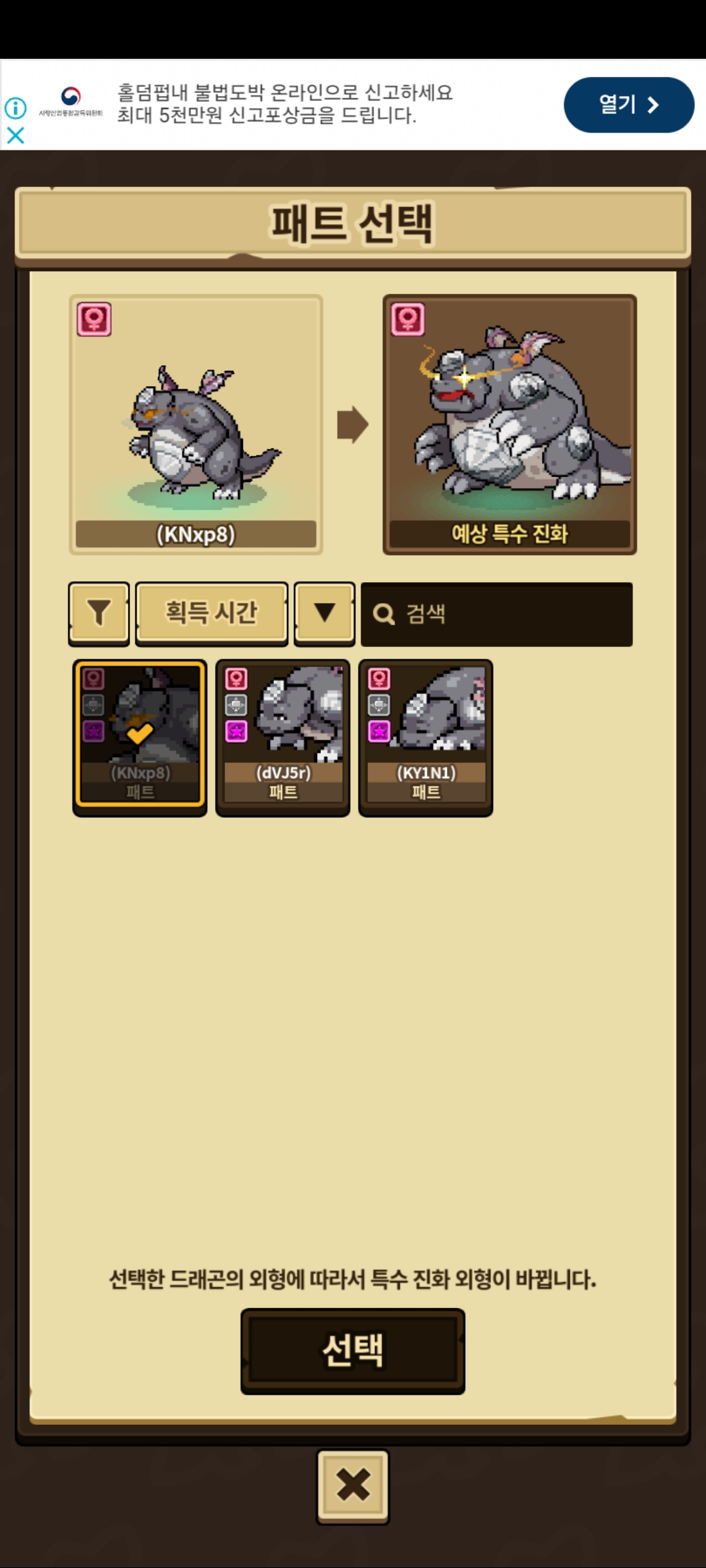706x1568 pixels.
Task: Open the filter funnel icon
Action: click(99, 613)
